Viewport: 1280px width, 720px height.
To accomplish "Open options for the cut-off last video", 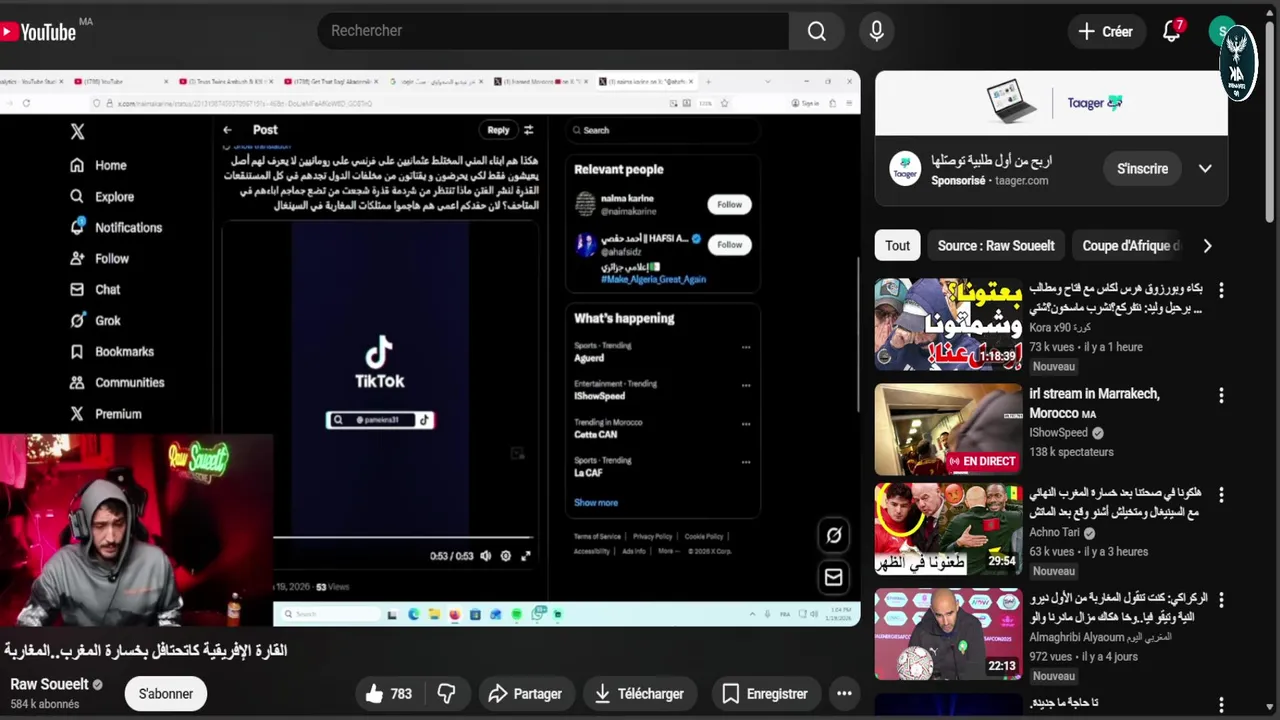I will pos(1220,706).
